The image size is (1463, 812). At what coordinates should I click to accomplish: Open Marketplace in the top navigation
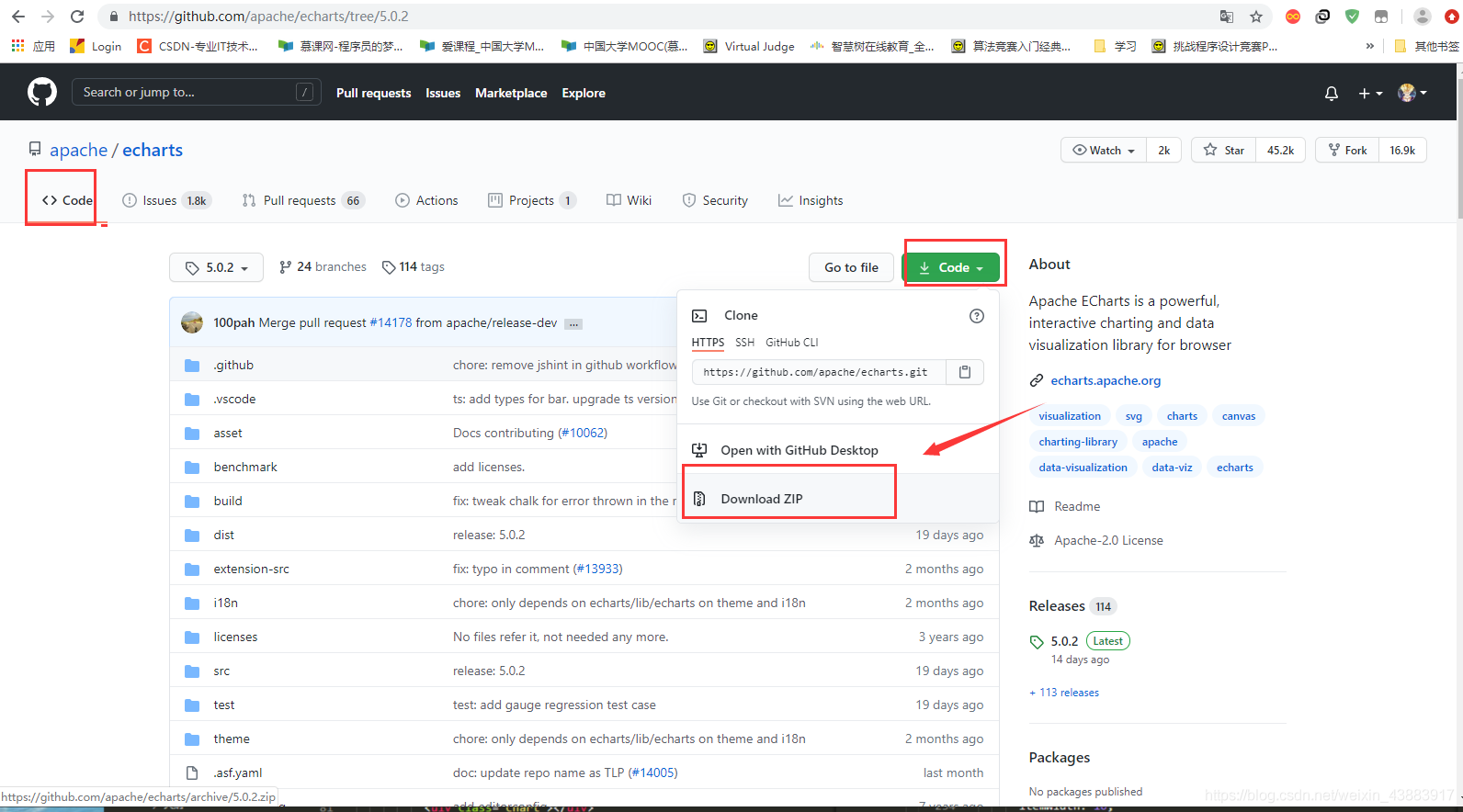tap(511, 93)
